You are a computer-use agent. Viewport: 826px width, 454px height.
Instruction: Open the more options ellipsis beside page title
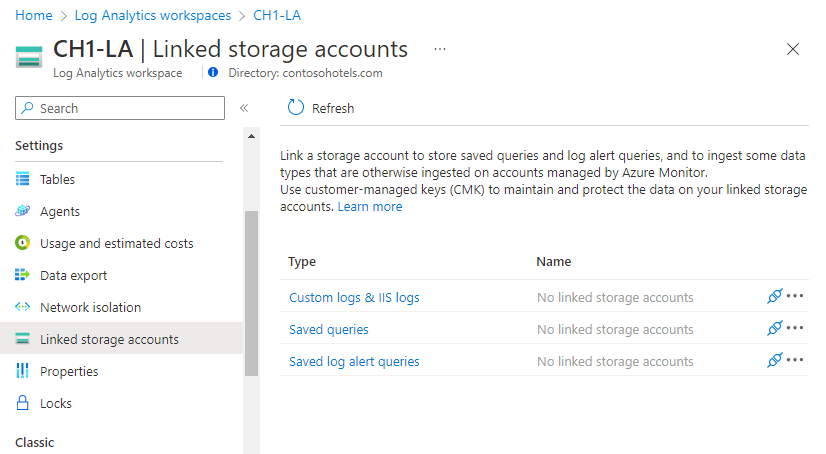pyautogui.click(x=440, y=50)
